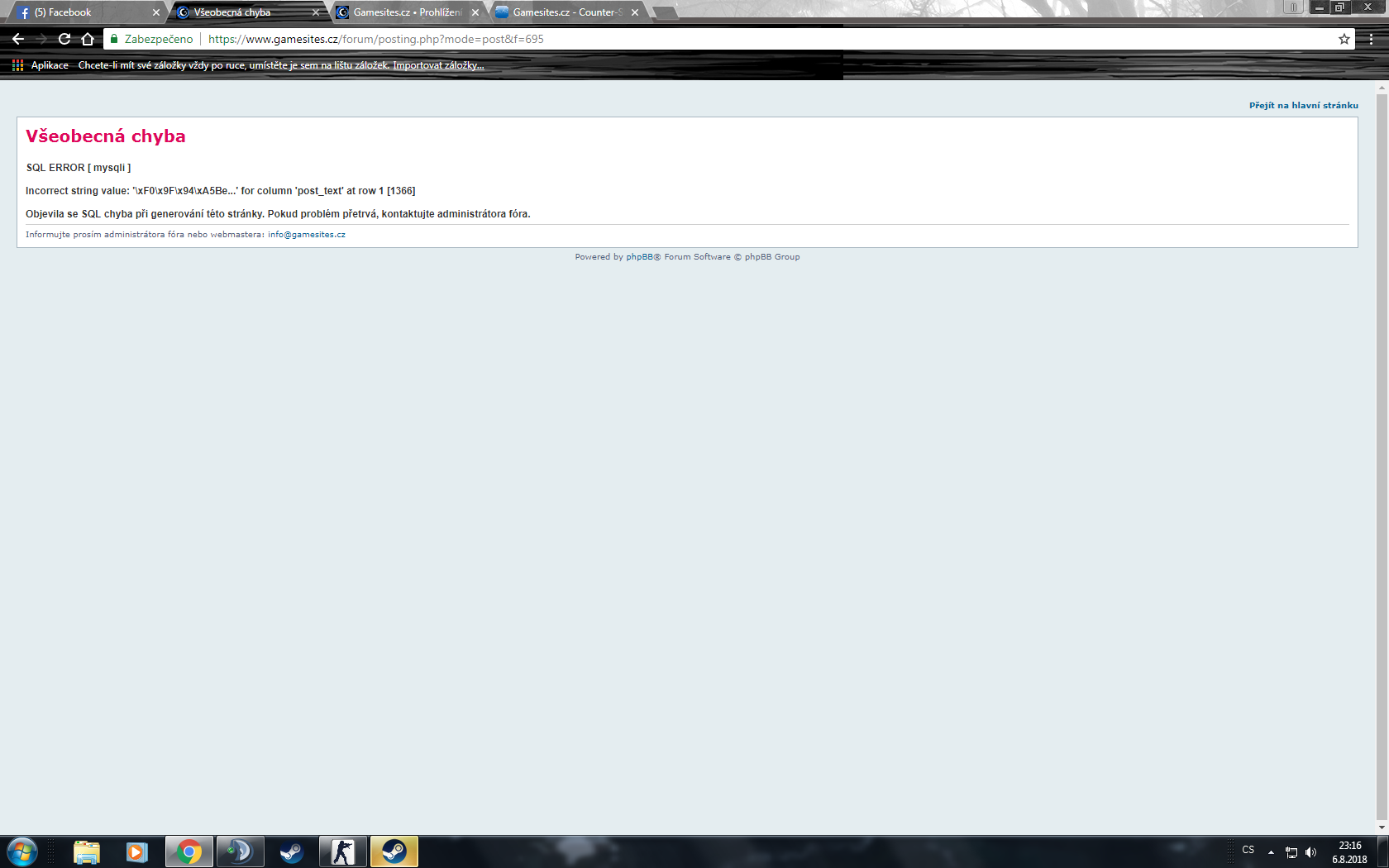1389x868 pixels.
Task: Click the browser back arrow
Action: [18, 39]
